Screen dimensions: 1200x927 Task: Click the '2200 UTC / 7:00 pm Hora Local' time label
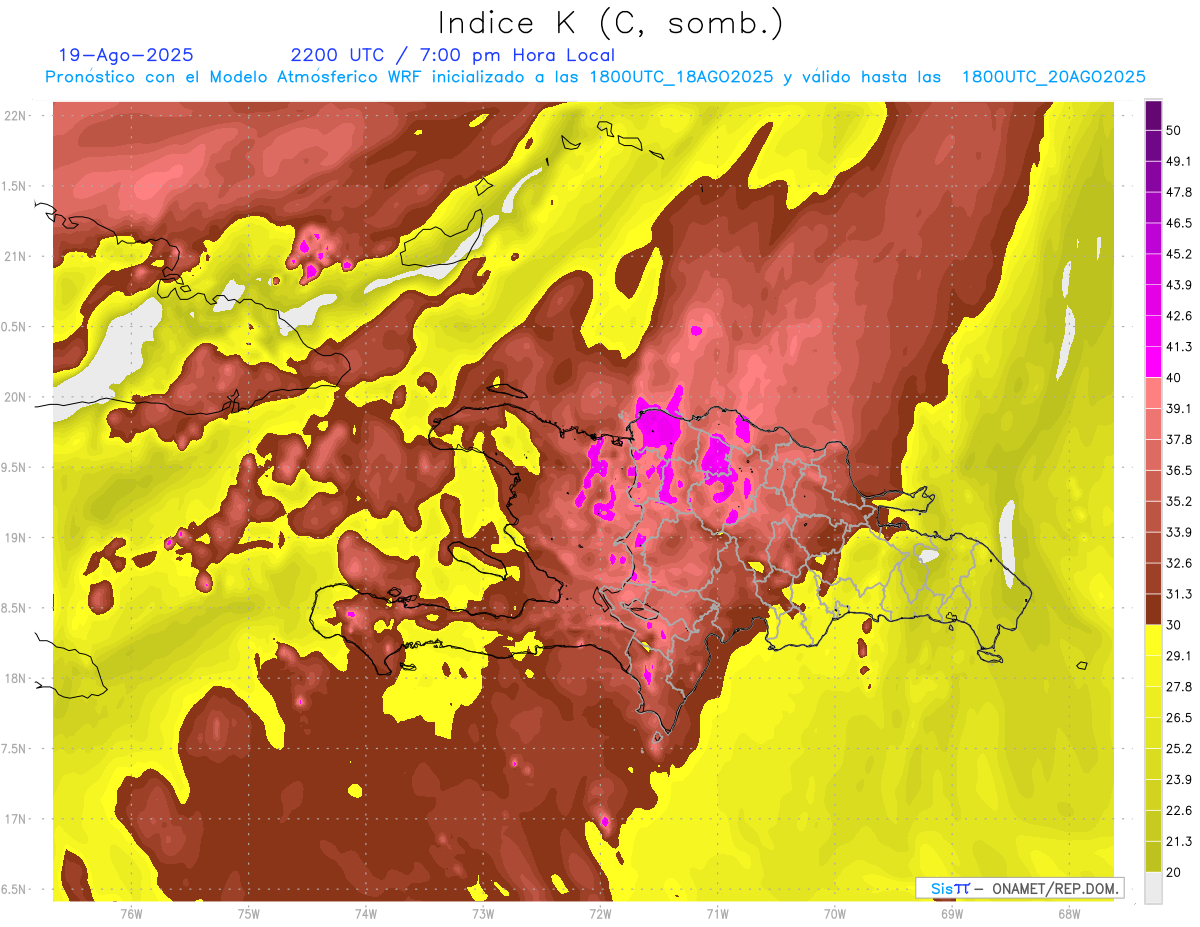pos(453,55)
